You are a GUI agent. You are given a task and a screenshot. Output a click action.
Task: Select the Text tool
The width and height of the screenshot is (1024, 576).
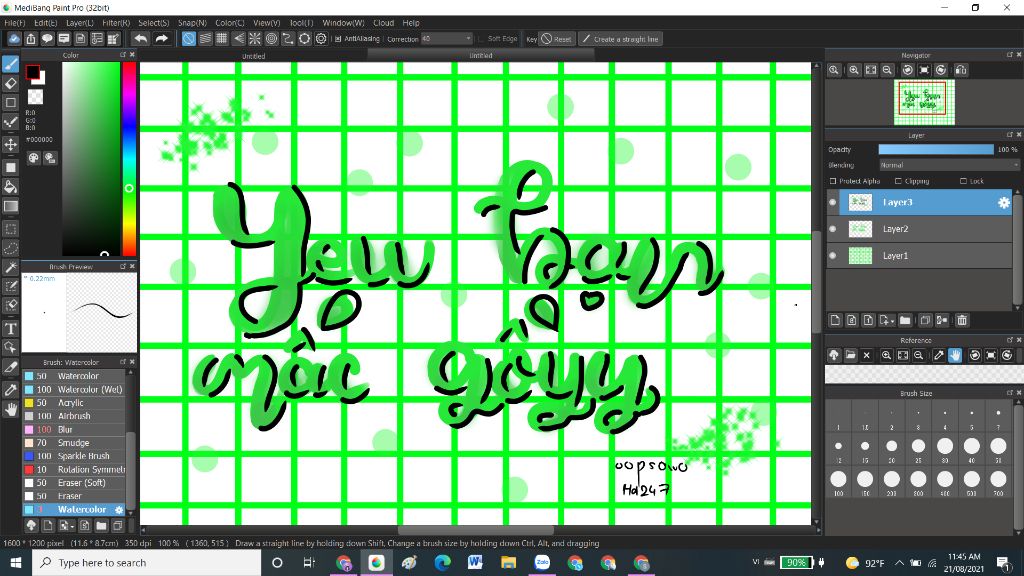click(10, 328)
